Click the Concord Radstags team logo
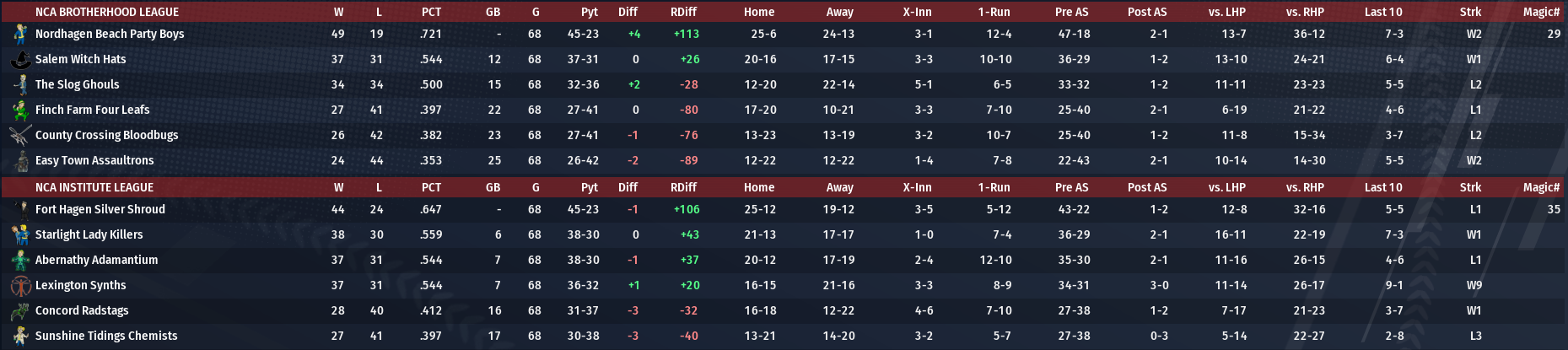Viewport: 1568px width, 350px height. [x=20, y=310]
